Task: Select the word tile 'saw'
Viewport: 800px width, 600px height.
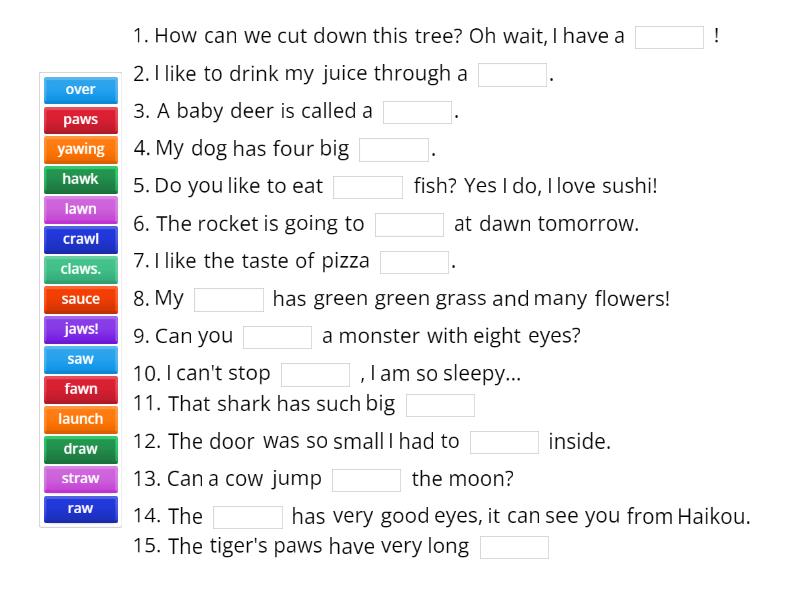Action: 80,359
